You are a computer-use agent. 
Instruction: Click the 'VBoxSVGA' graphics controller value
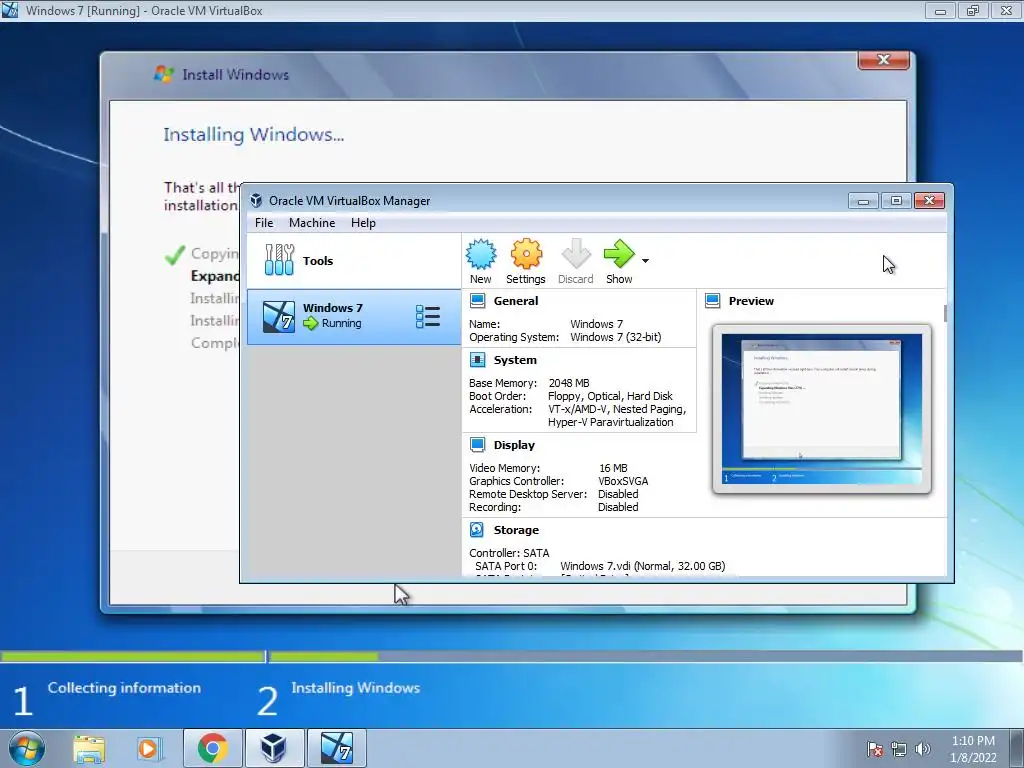623,481
